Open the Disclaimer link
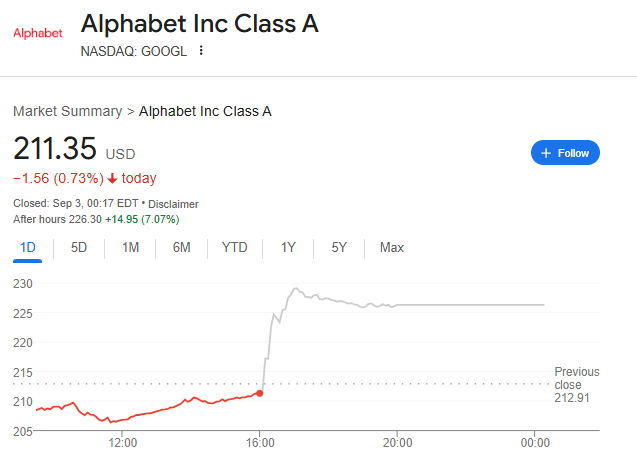Image resolution: width=637 pixels, height=460 pixels. (x=174, y=203)
